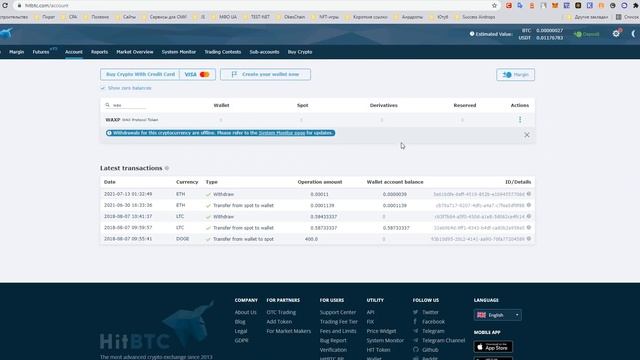Click the Facebook icon in Follow Us
The width and height of the screenshot is (640, 360).
coord(416,322)
